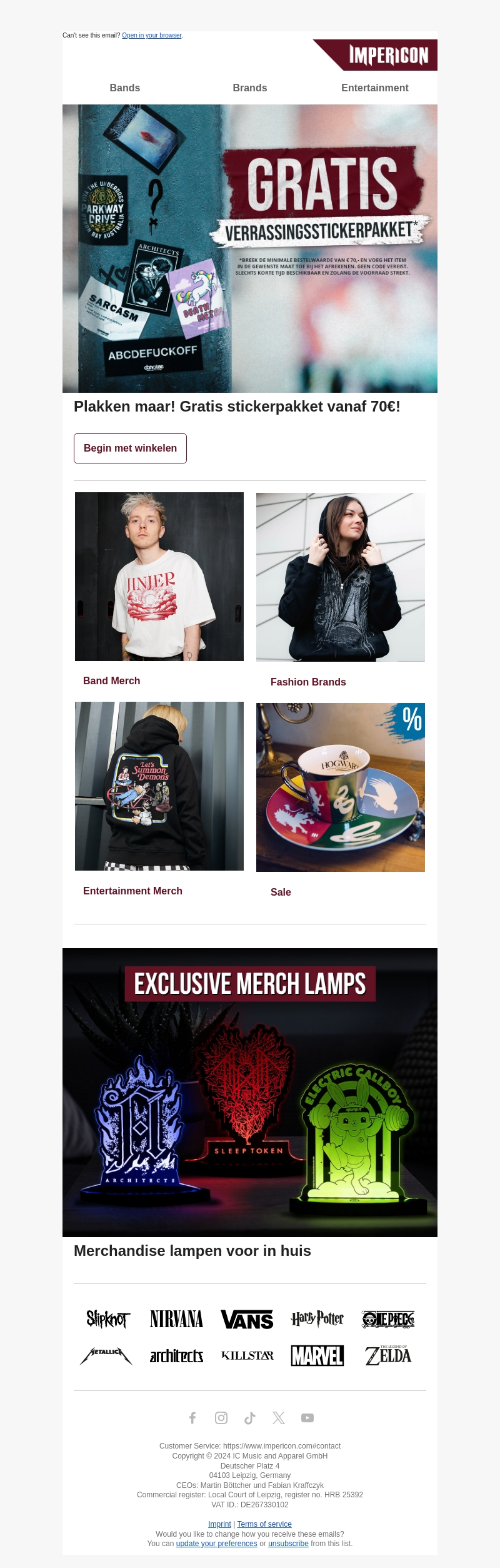This screenshot has height=1568, width=500.
Task: Click Open in your browser link
Action: click(152, 36)
